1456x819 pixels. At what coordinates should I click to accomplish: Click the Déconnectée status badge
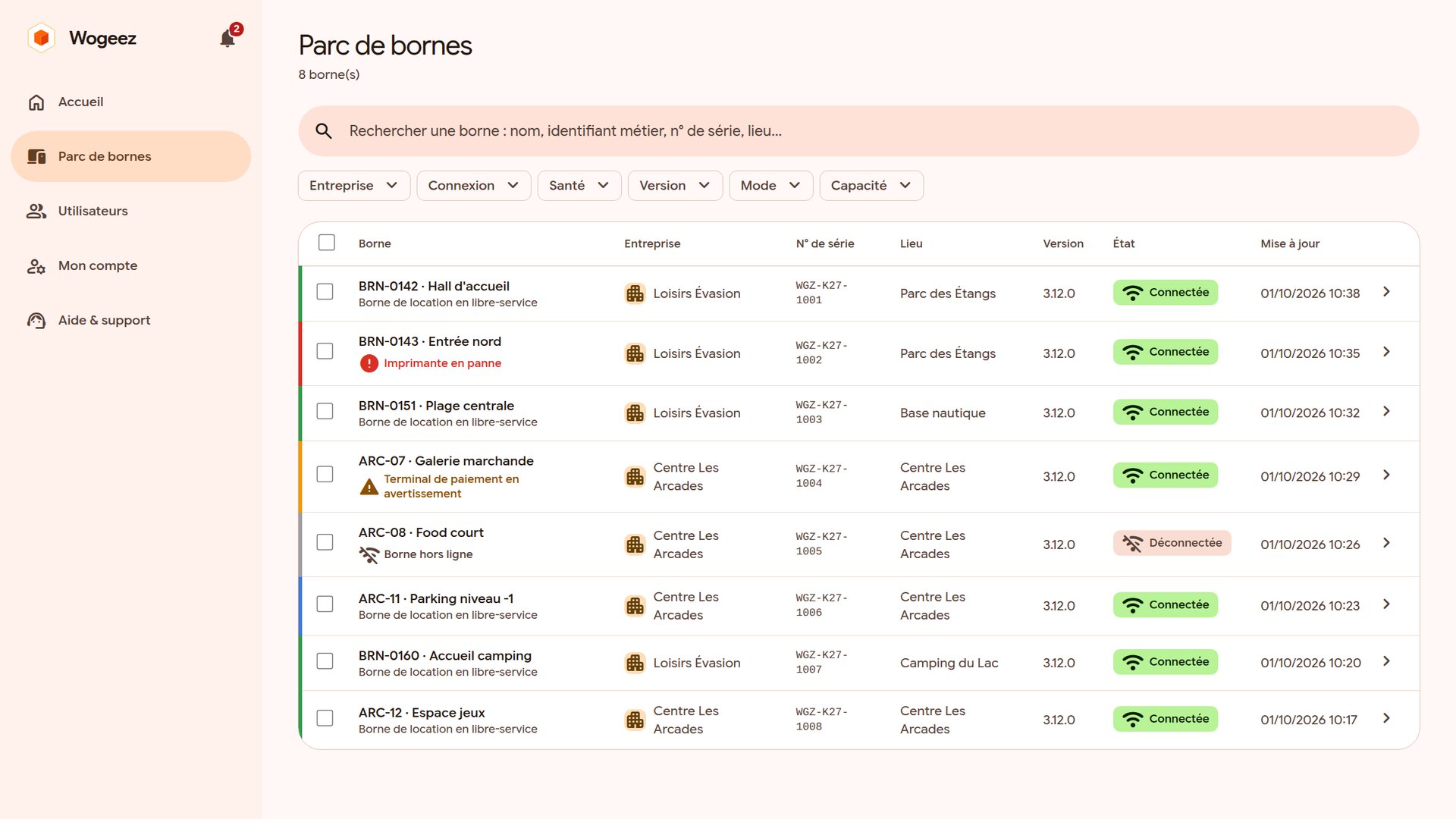pyautogui.click(x=1172, y=543)
